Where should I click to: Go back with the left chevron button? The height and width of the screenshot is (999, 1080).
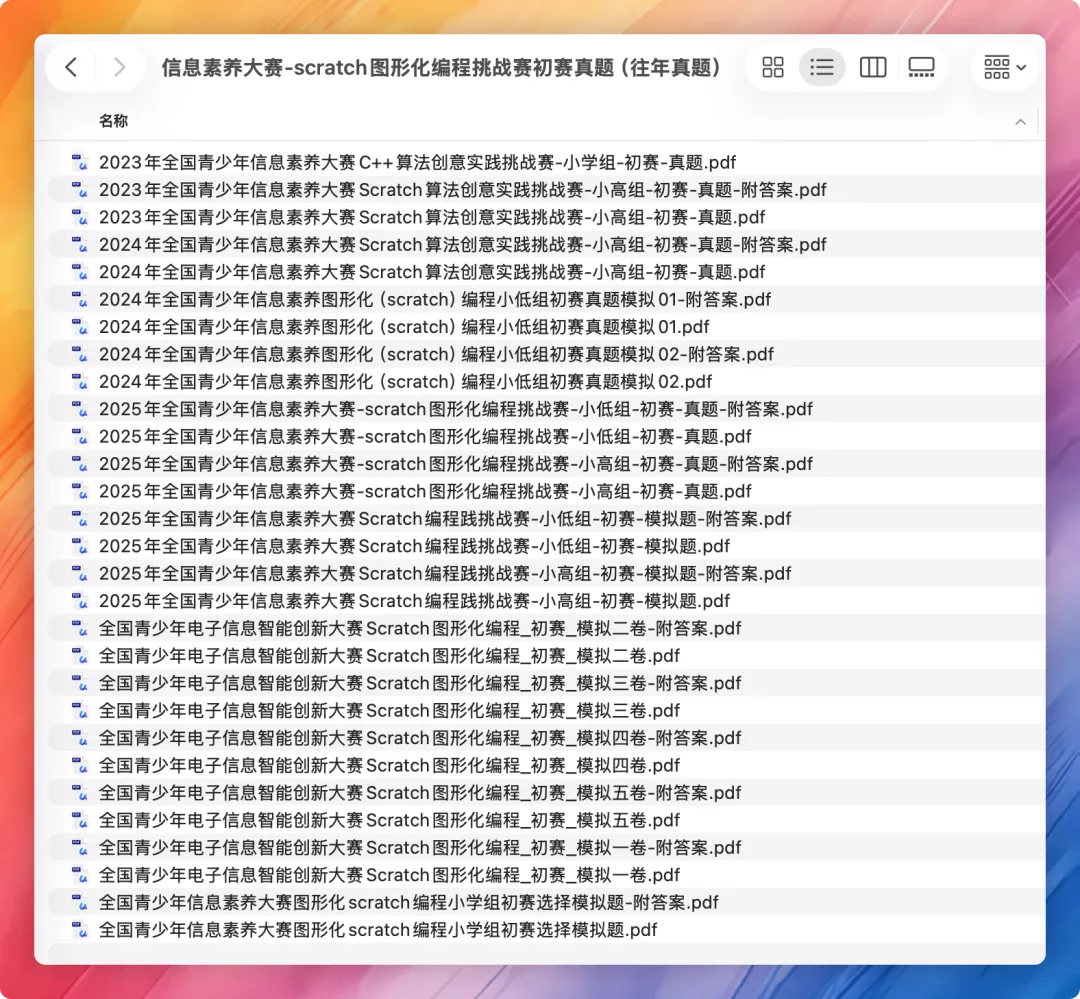coord(71,67)
